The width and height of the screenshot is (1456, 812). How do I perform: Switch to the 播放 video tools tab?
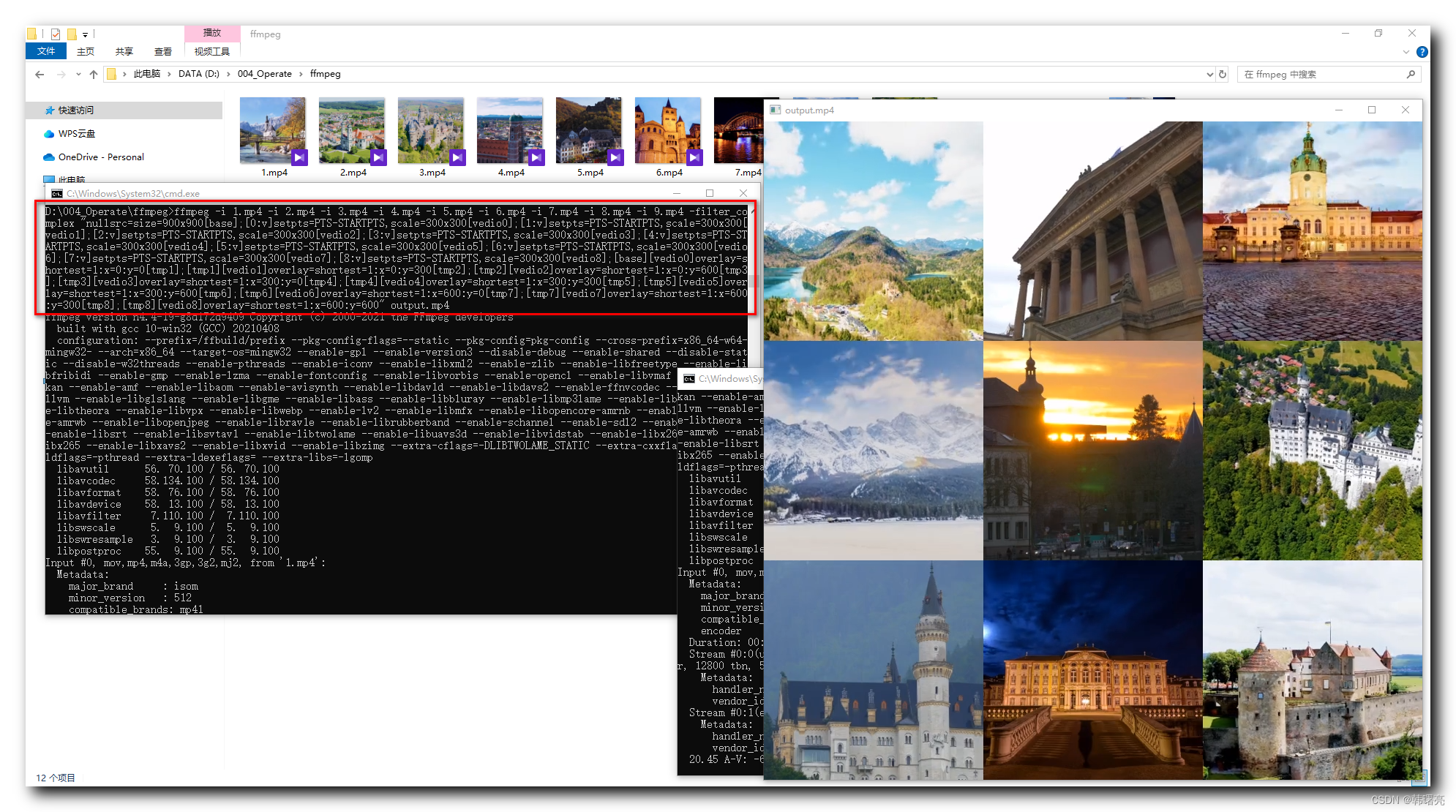[x=211, y=32]
